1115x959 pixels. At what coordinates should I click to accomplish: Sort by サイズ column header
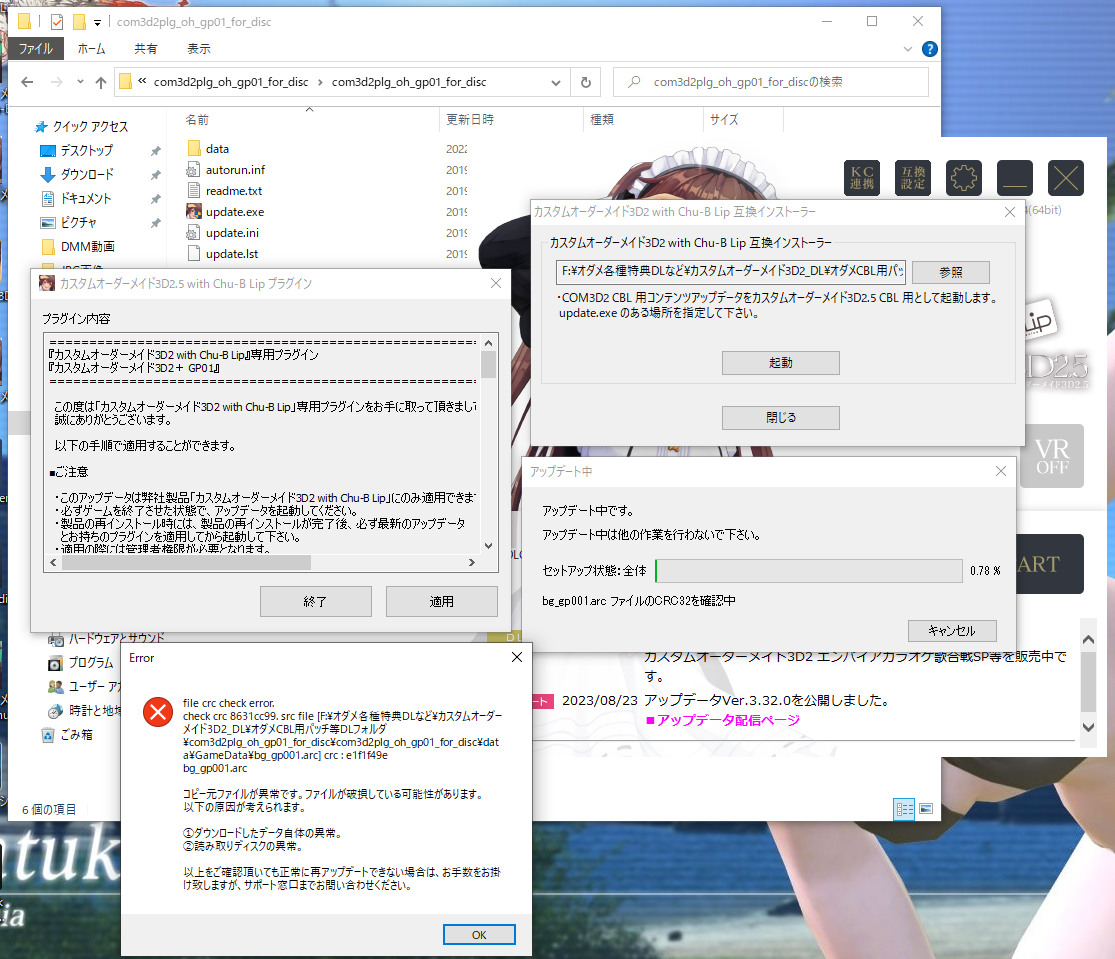pyautogui.click(x=724, y=119)
